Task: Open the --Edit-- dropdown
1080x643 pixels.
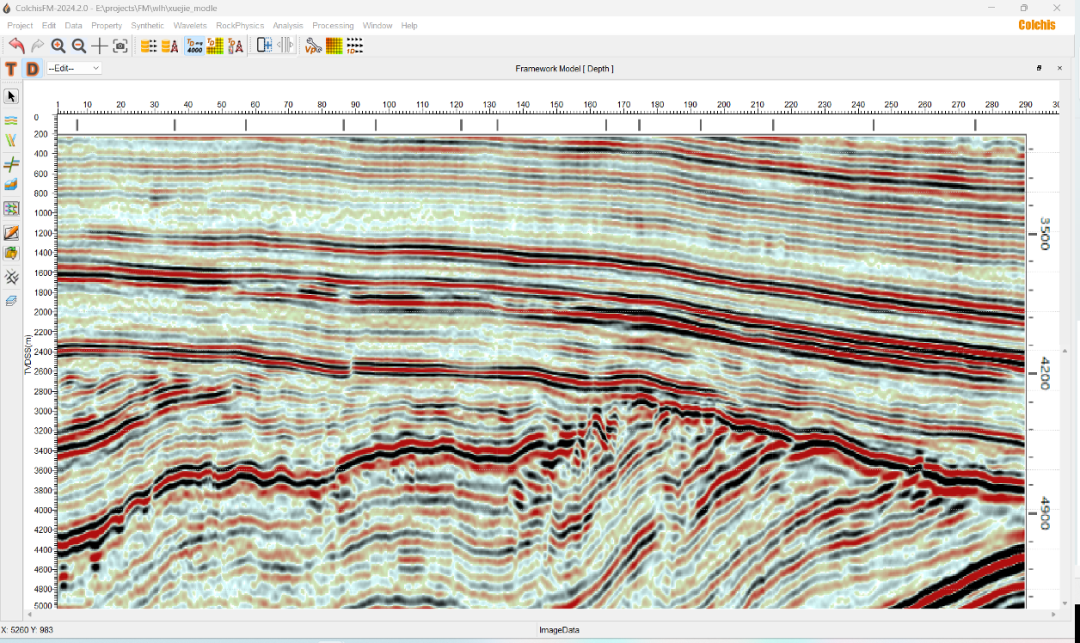Action: 74,68
